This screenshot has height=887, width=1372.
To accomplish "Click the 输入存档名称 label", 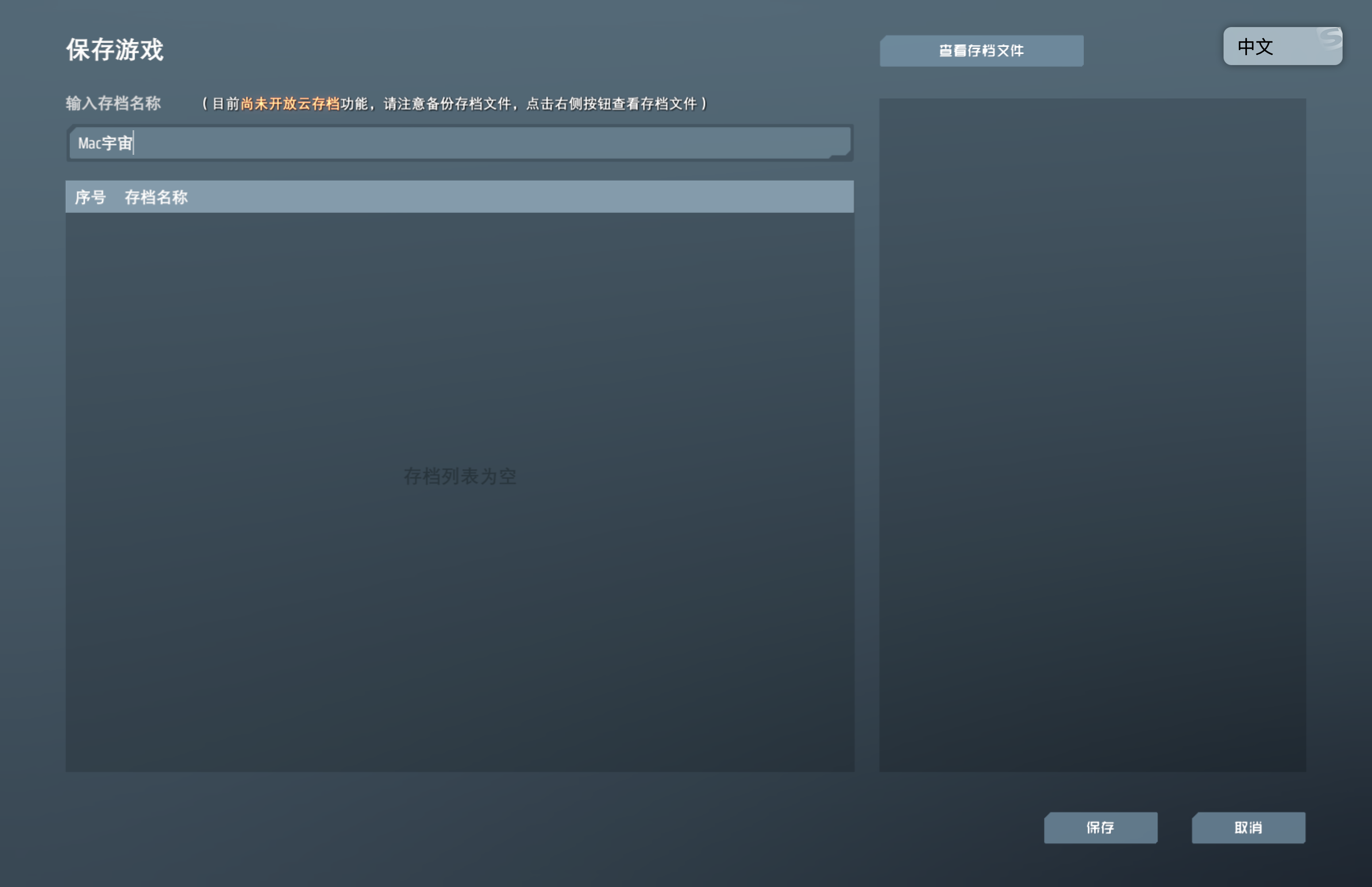I will click(113, 103).
